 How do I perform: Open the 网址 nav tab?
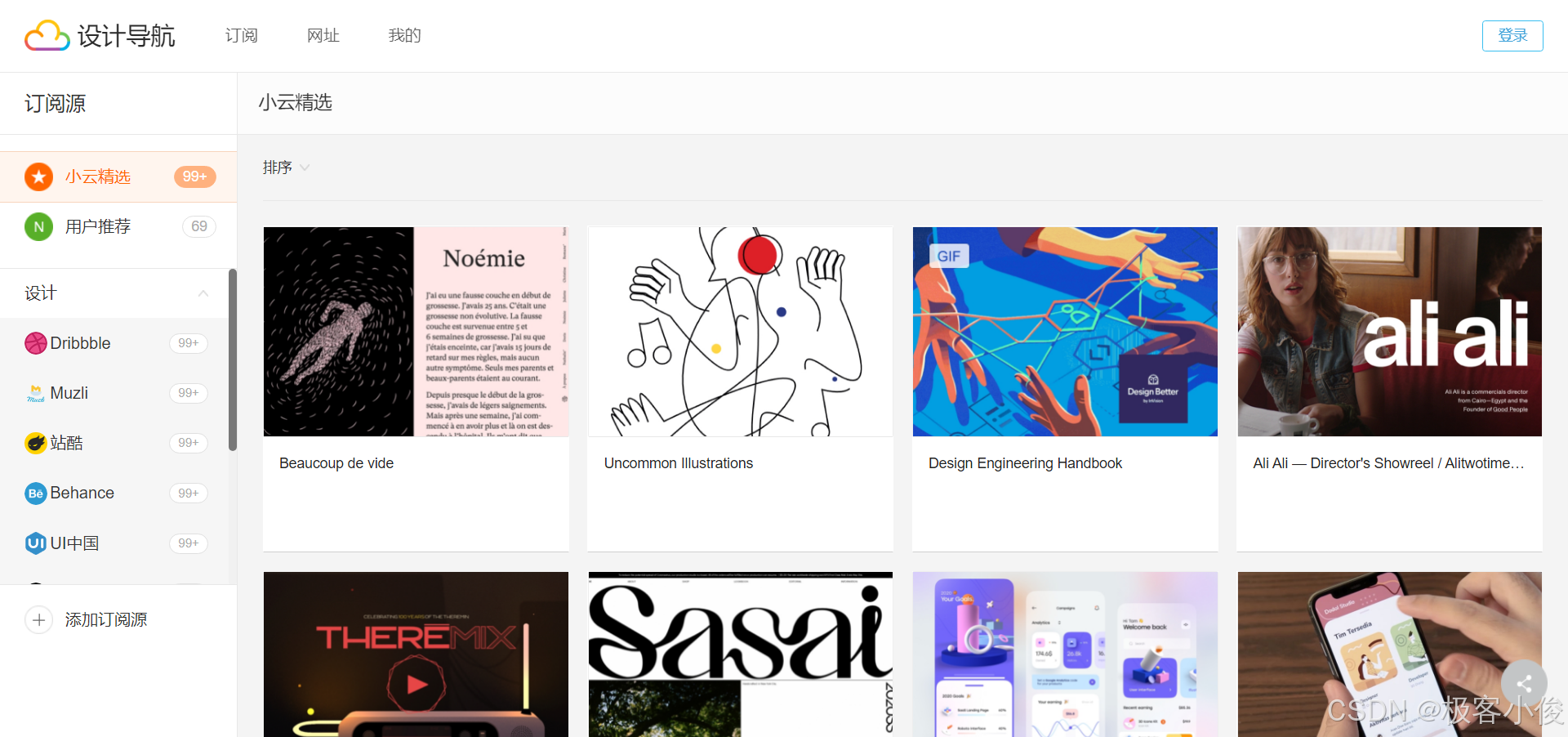(323, 35)
